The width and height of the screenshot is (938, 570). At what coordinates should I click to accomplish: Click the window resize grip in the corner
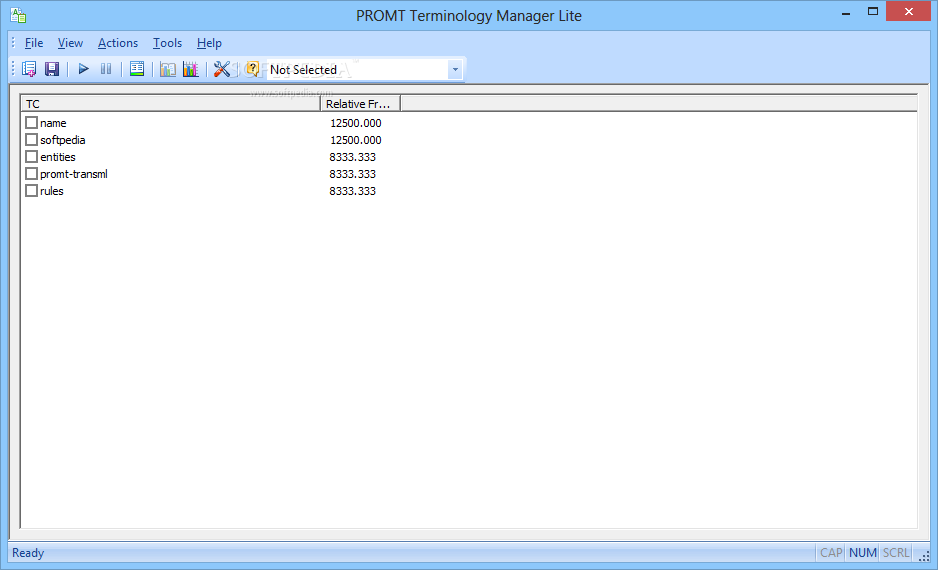tap(924, 556)
